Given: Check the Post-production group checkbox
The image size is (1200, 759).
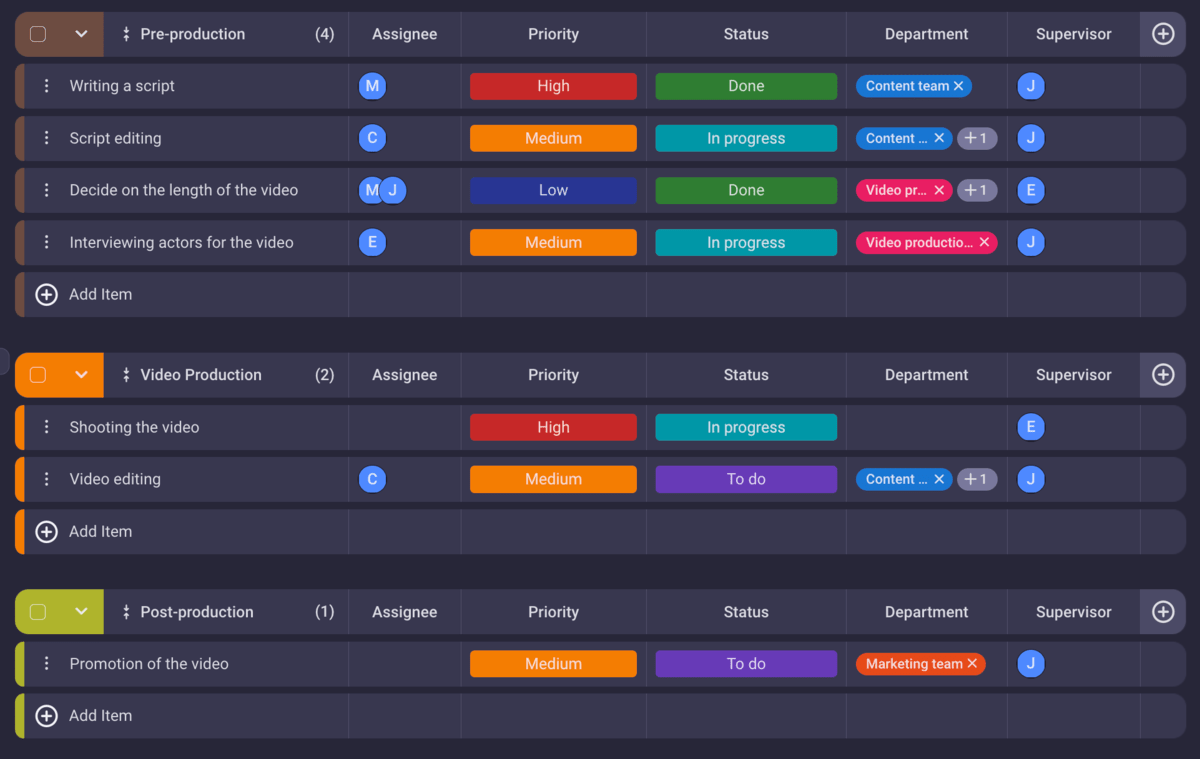Looking at the screenshot, I should 40,611.
